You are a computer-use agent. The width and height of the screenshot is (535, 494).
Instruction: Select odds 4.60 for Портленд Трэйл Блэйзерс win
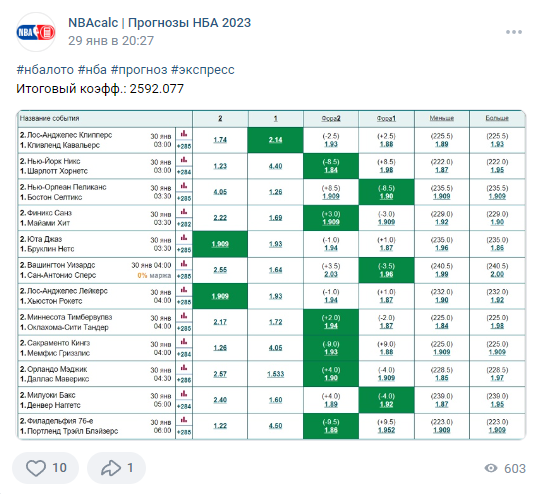tap(275, 426)
